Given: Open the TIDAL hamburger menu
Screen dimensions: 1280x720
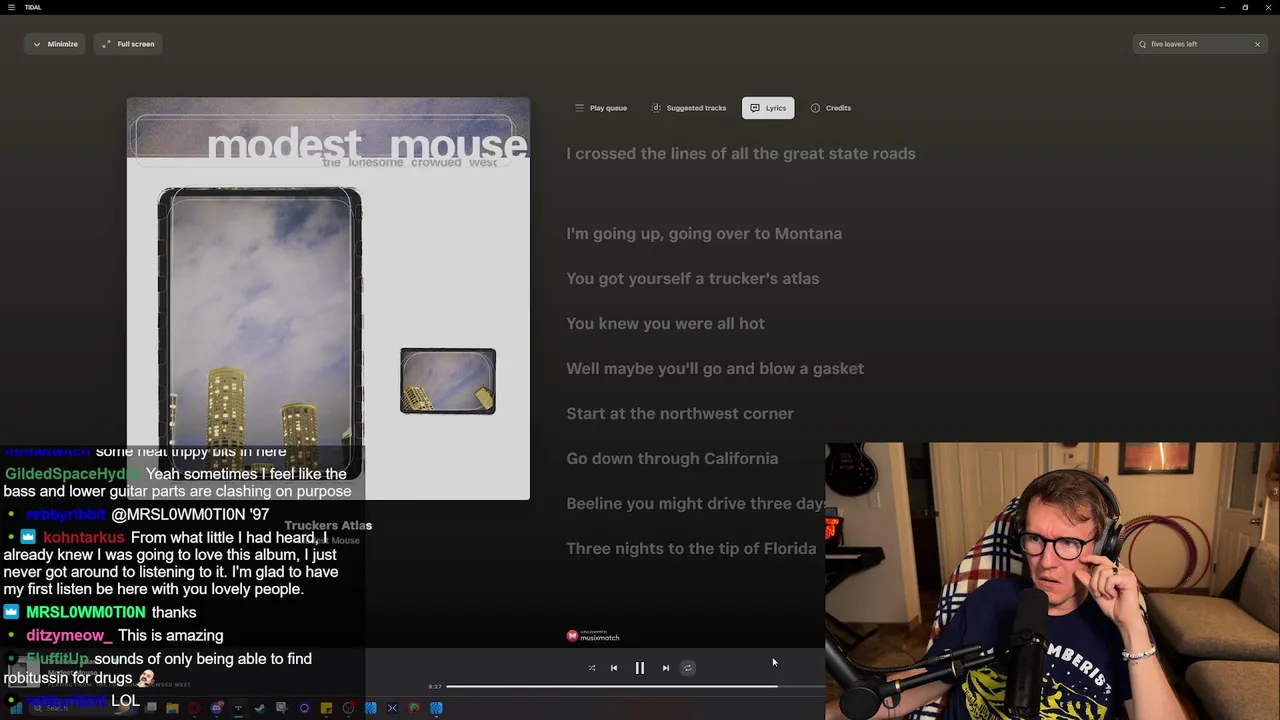Looking at the screenshot, I should [11, 7].
